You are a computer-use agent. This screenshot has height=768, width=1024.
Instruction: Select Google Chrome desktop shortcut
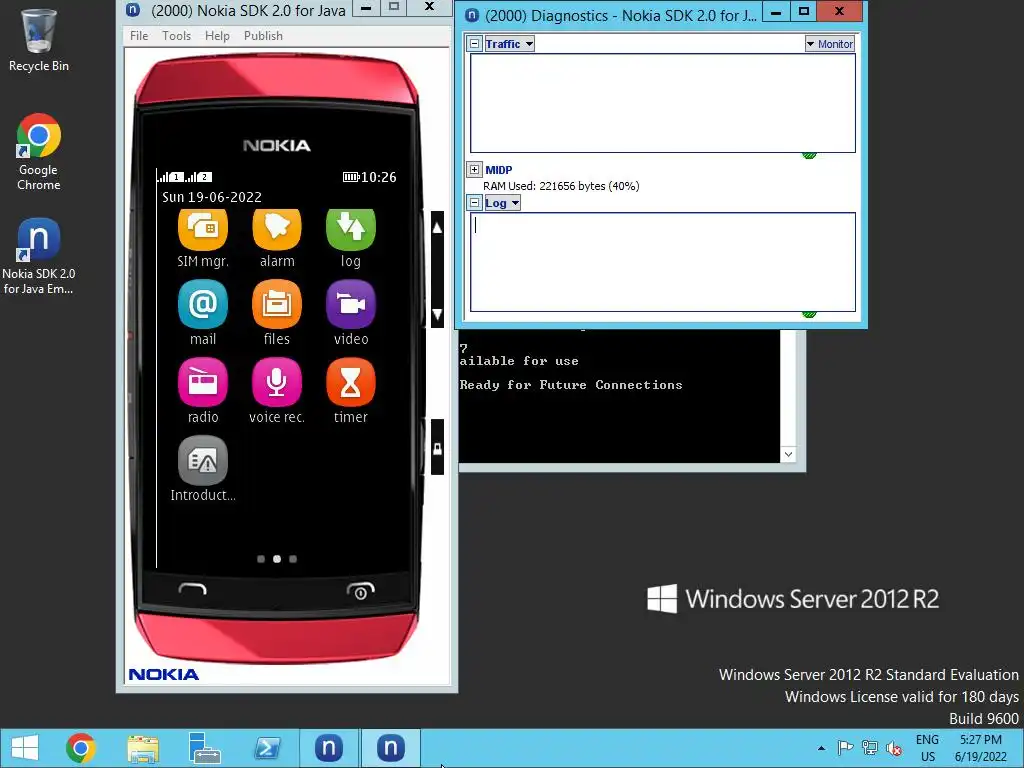point(39,152)
